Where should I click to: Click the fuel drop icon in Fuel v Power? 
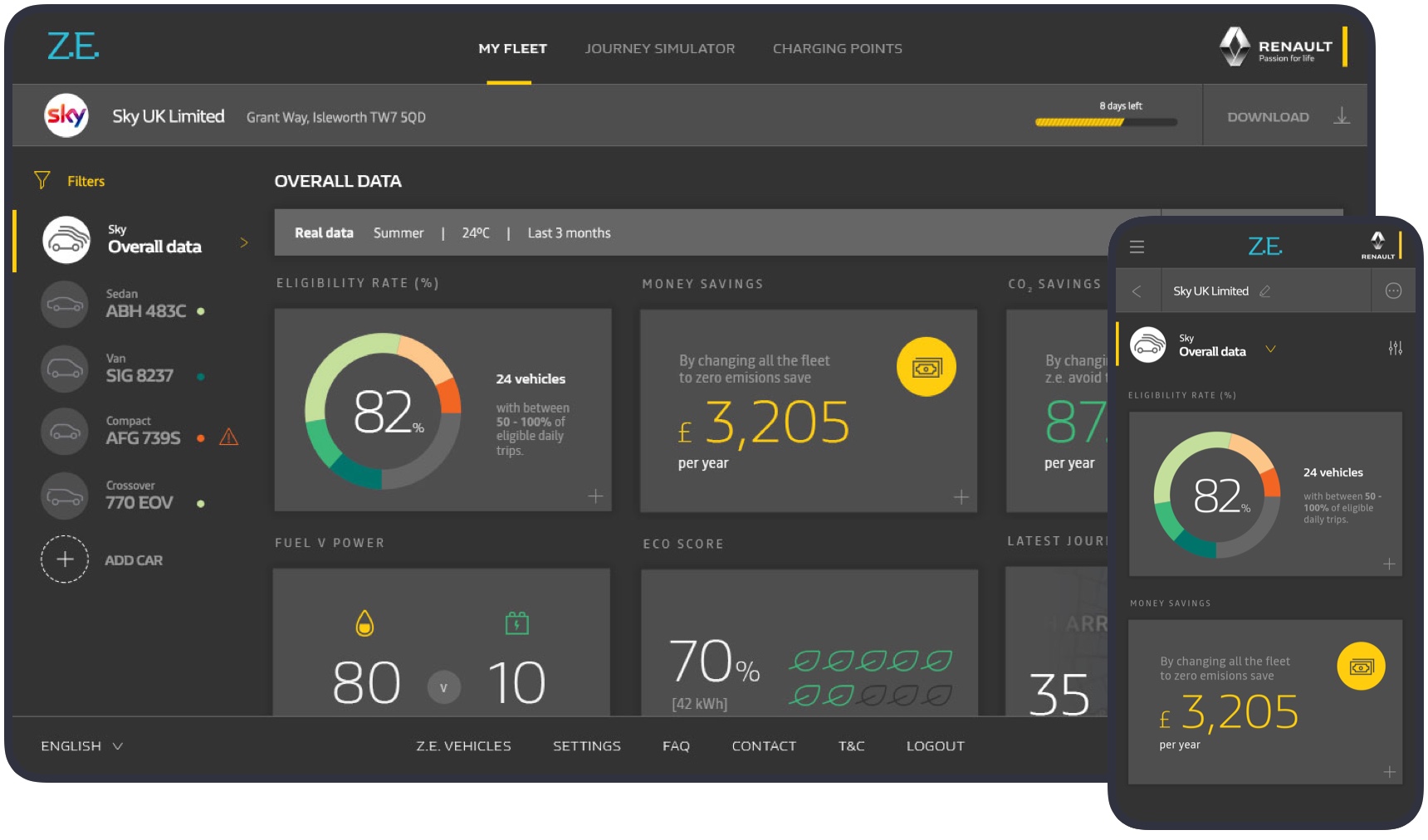[364, 623]
